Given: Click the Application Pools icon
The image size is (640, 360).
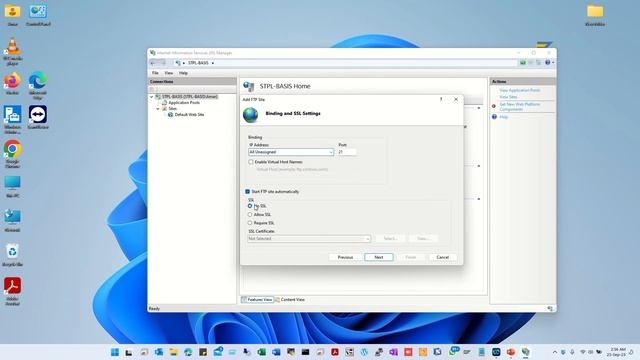Looking at the screenshot, I should (x=164, y=103).
